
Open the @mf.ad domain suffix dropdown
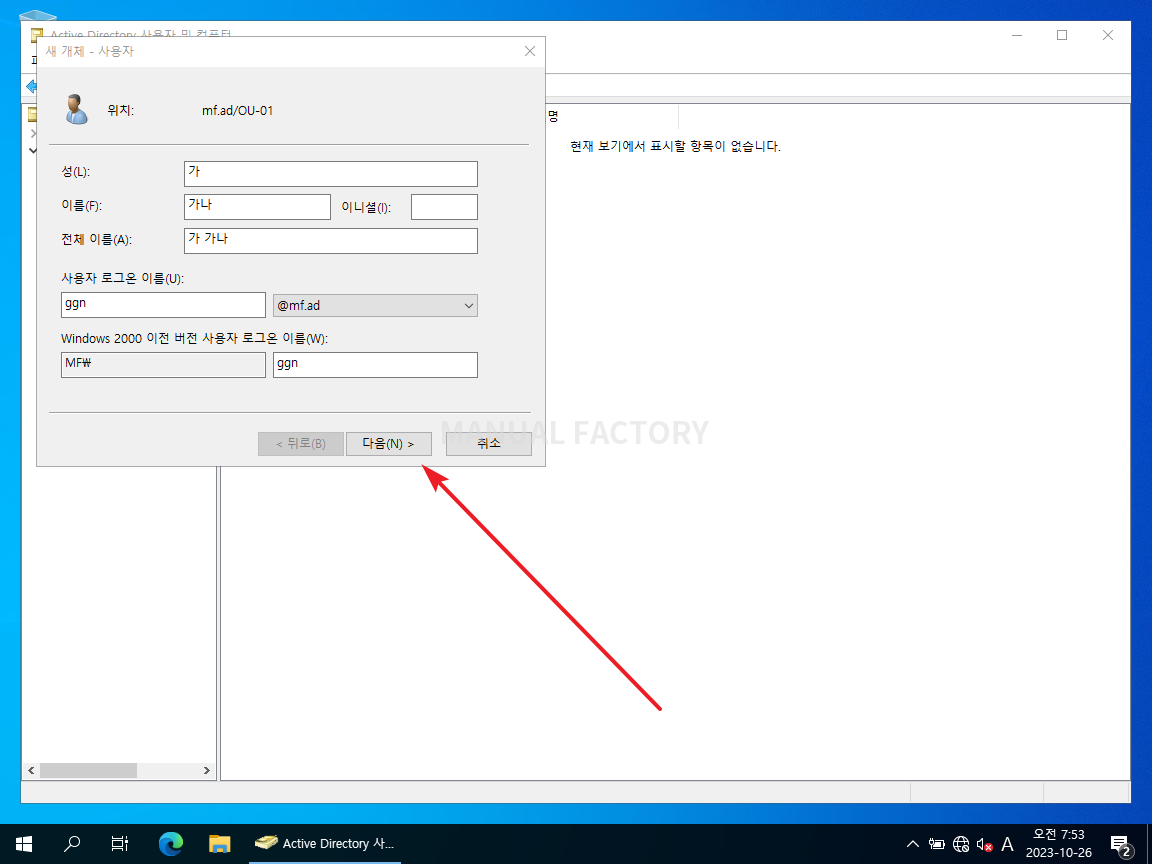[375, 306]
